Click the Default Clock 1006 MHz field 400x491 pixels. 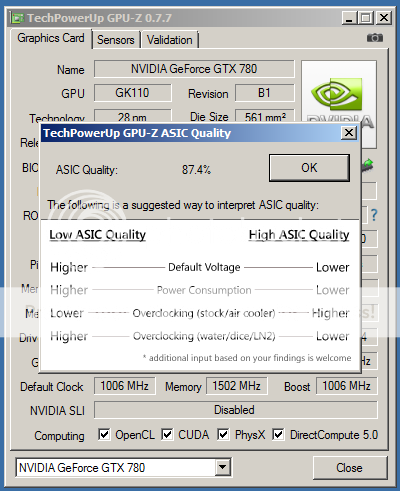(x=125, y=386)
